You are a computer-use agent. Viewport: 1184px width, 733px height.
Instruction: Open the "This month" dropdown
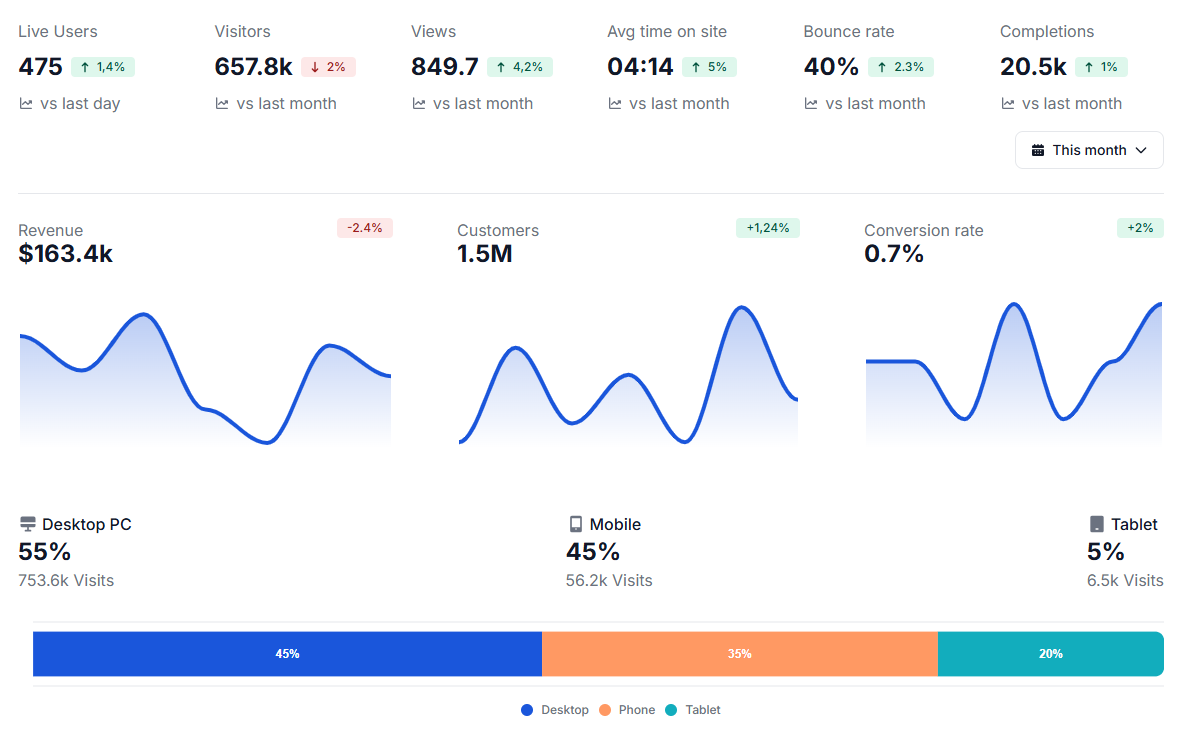(1089, 150)
